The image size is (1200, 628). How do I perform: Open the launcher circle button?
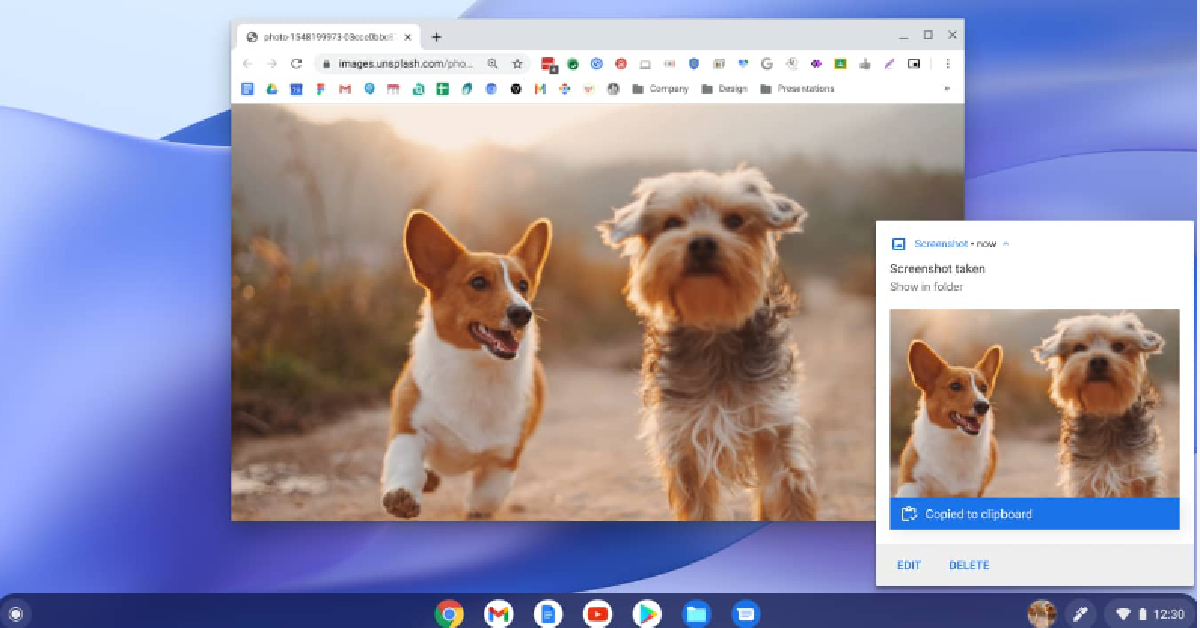point(16,613)
